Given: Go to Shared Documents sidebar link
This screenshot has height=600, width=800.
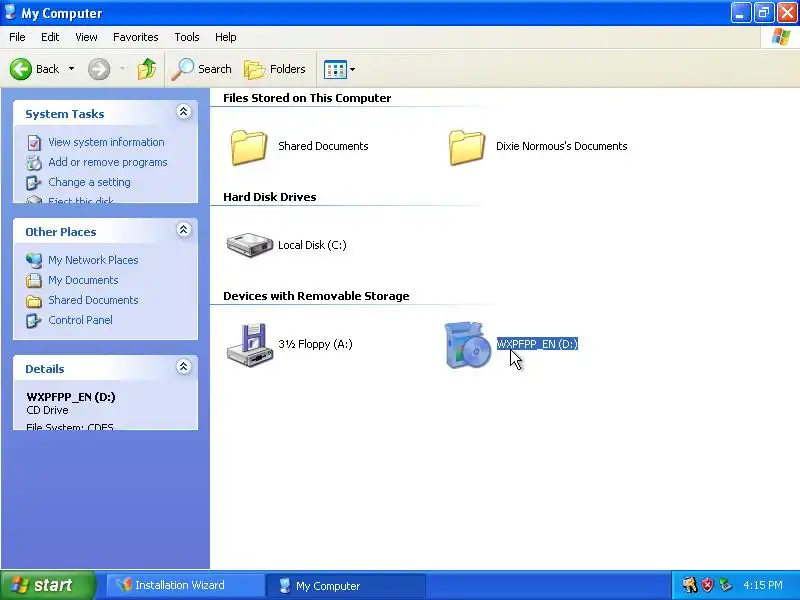Looking at the screenshot, I should tap(93, 300).
